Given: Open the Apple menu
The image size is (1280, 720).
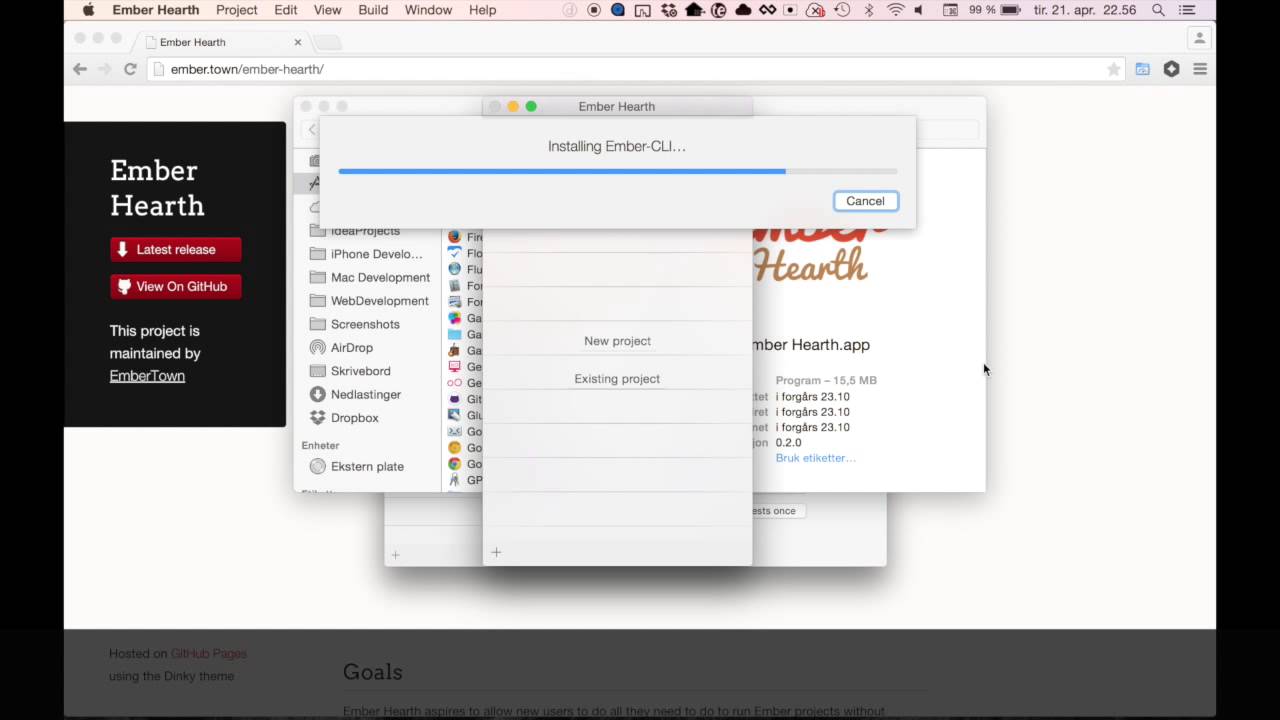Looking at the screenshot, I should pyautogui.click(x=88, y=10).
